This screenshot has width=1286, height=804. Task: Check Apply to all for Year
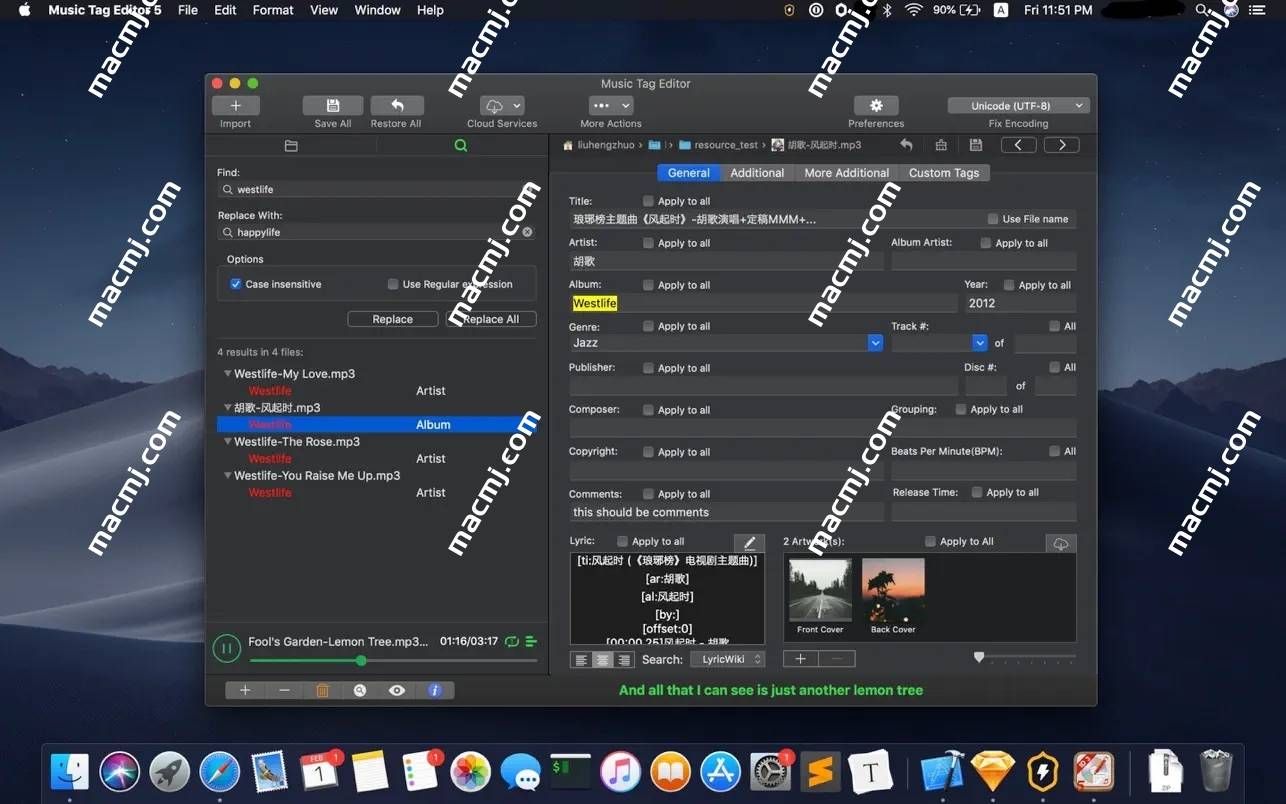pyautogui.click(x=1009, y=285)
